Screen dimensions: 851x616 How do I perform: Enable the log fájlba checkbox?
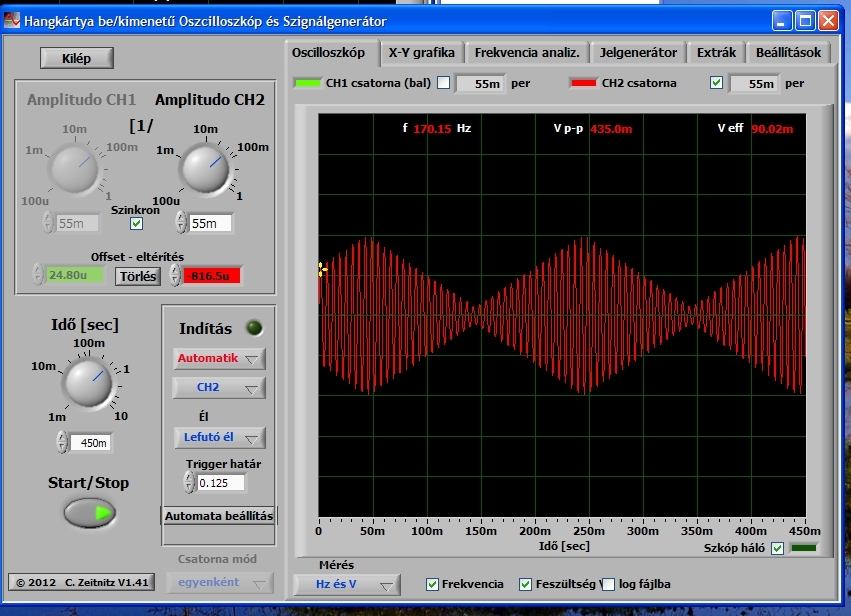point(608,585)
